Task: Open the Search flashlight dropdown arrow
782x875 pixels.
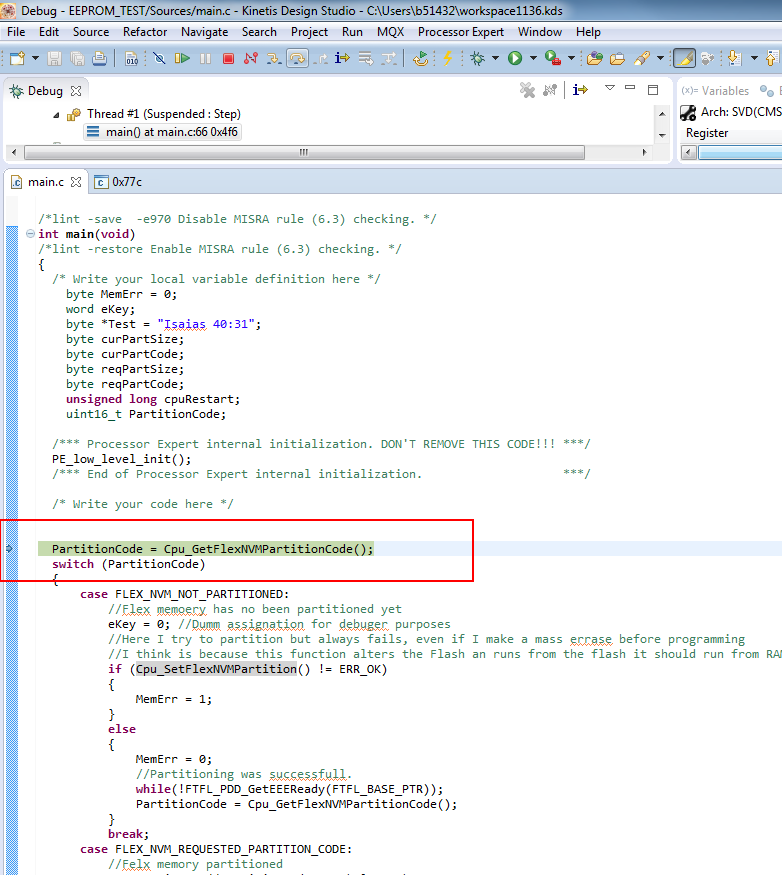Action: (660, 58)
